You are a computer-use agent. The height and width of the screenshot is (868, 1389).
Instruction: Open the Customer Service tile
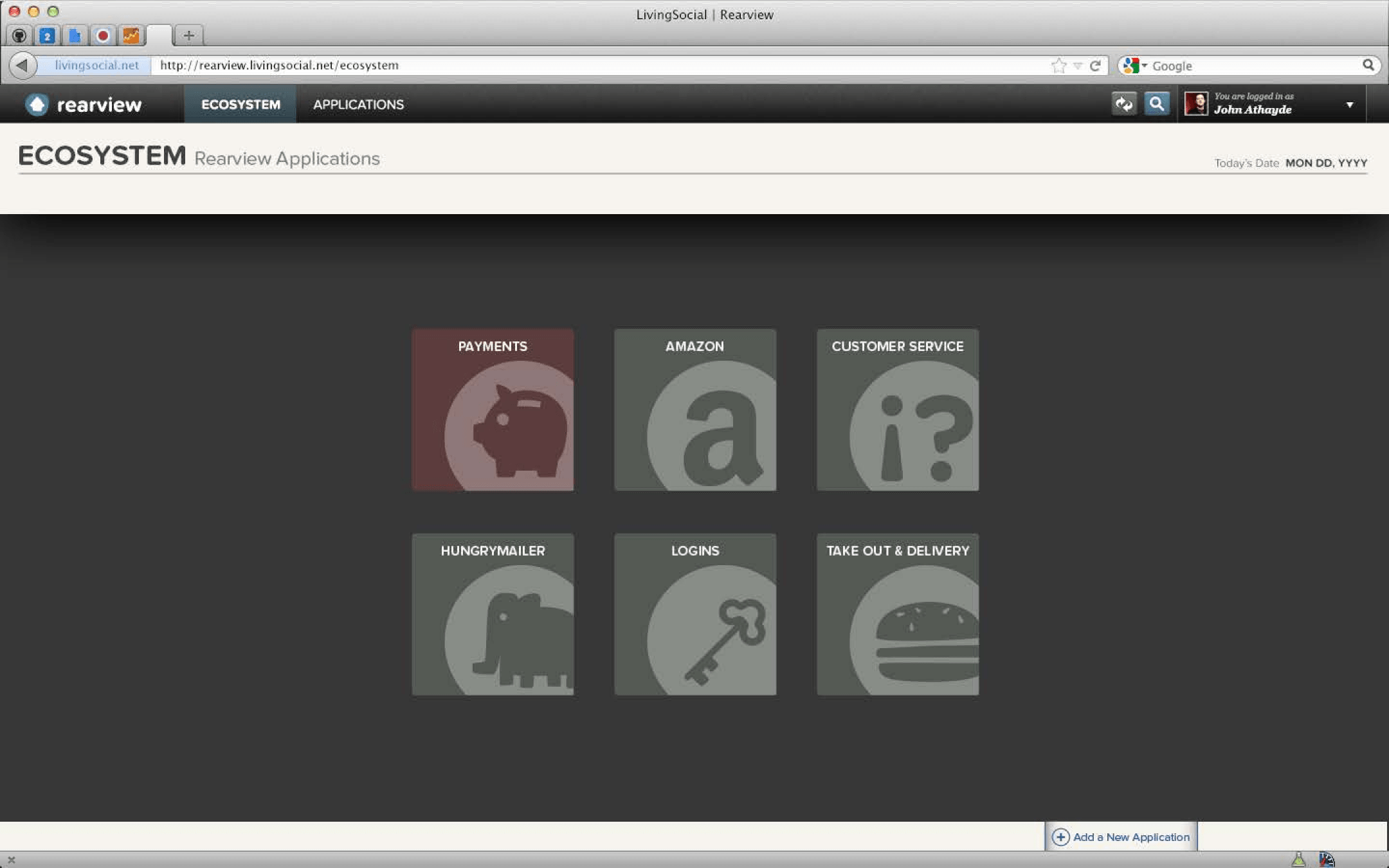pos(898,410)
